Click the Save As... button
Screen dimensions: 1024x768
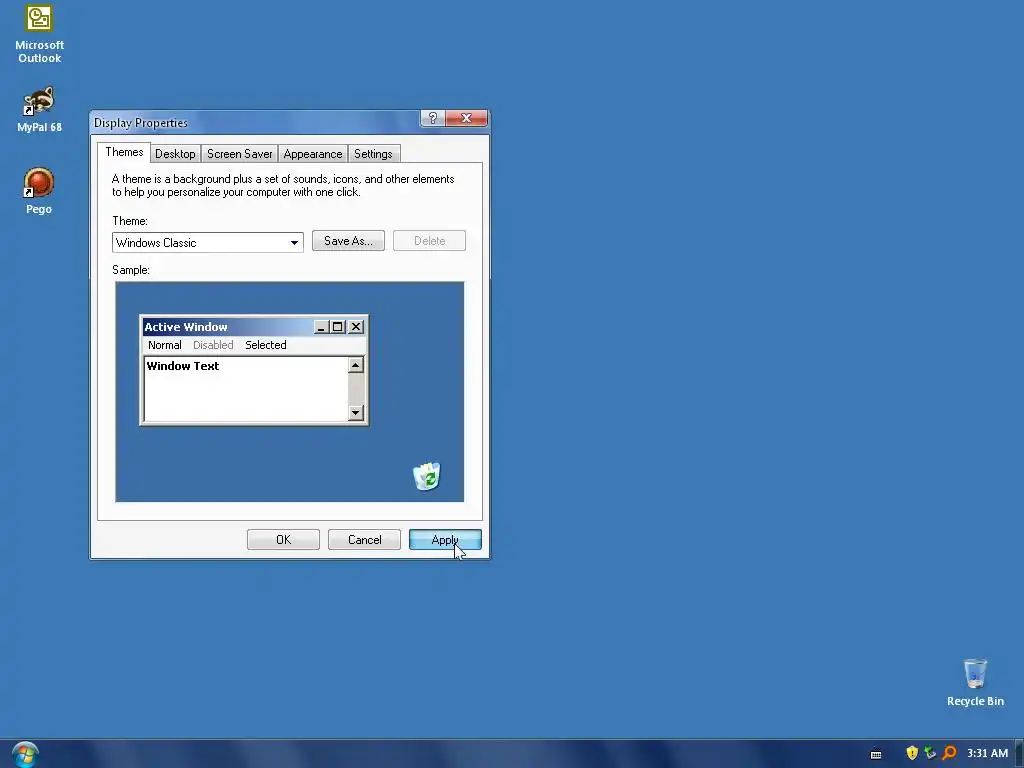[x=348, y=241]
